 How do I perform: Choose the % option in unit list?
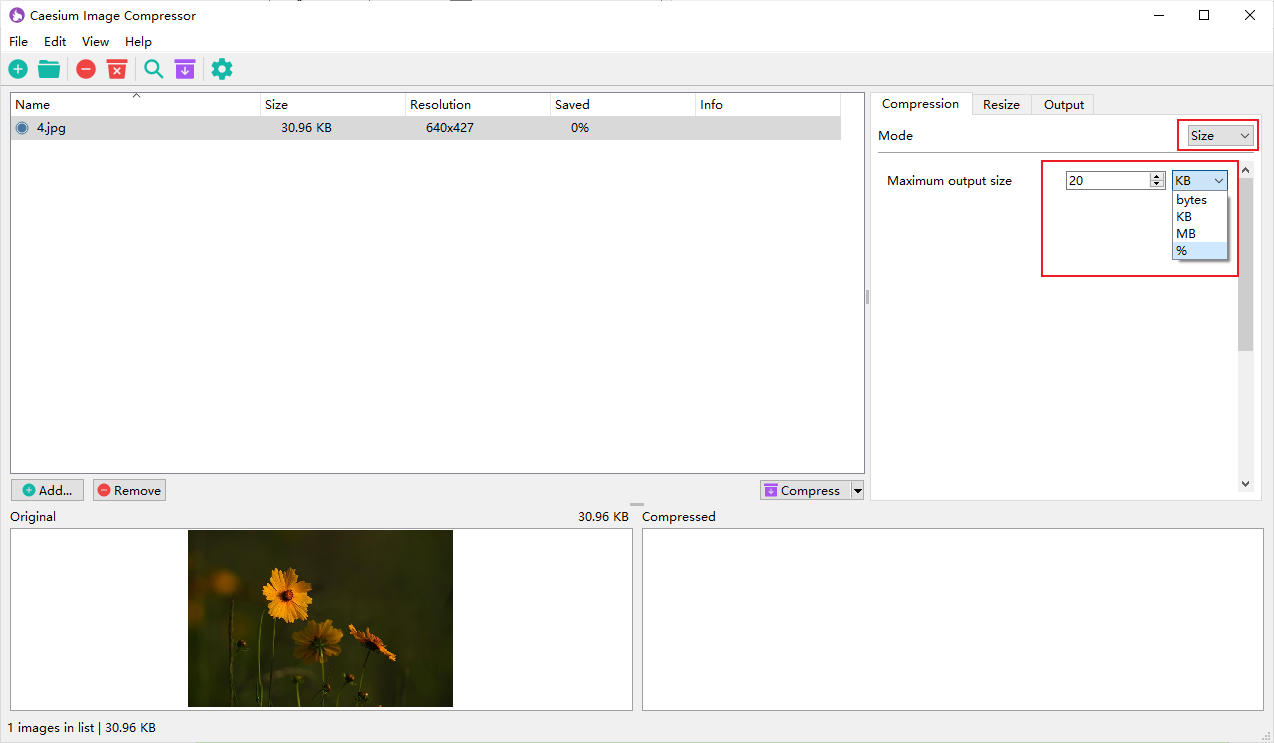[1199, 251]
